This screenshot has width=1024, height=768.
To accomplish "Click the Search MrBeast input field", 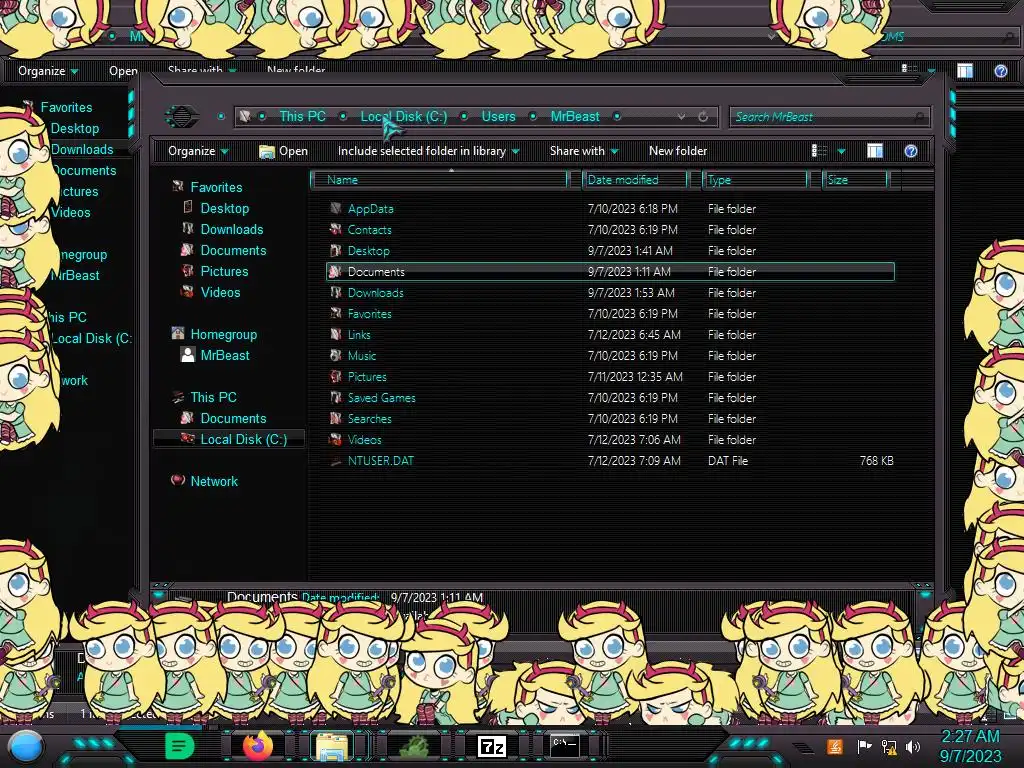I will (828, 117).
